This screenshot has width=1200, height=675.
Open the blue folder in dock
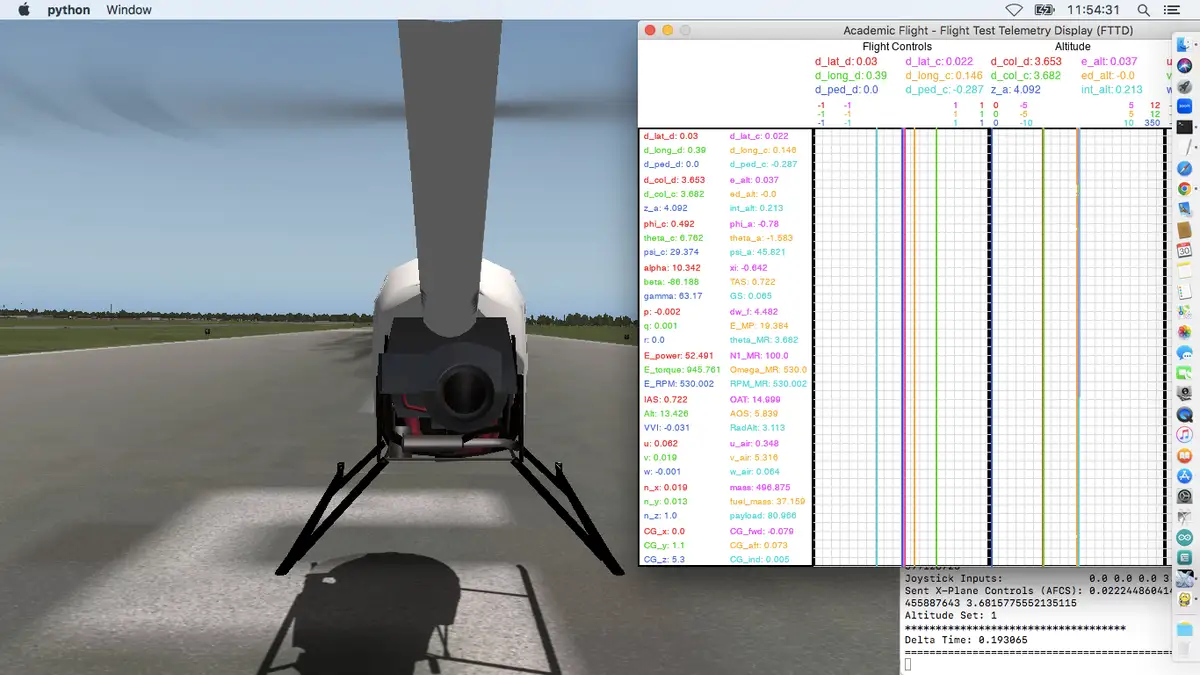1184,629
